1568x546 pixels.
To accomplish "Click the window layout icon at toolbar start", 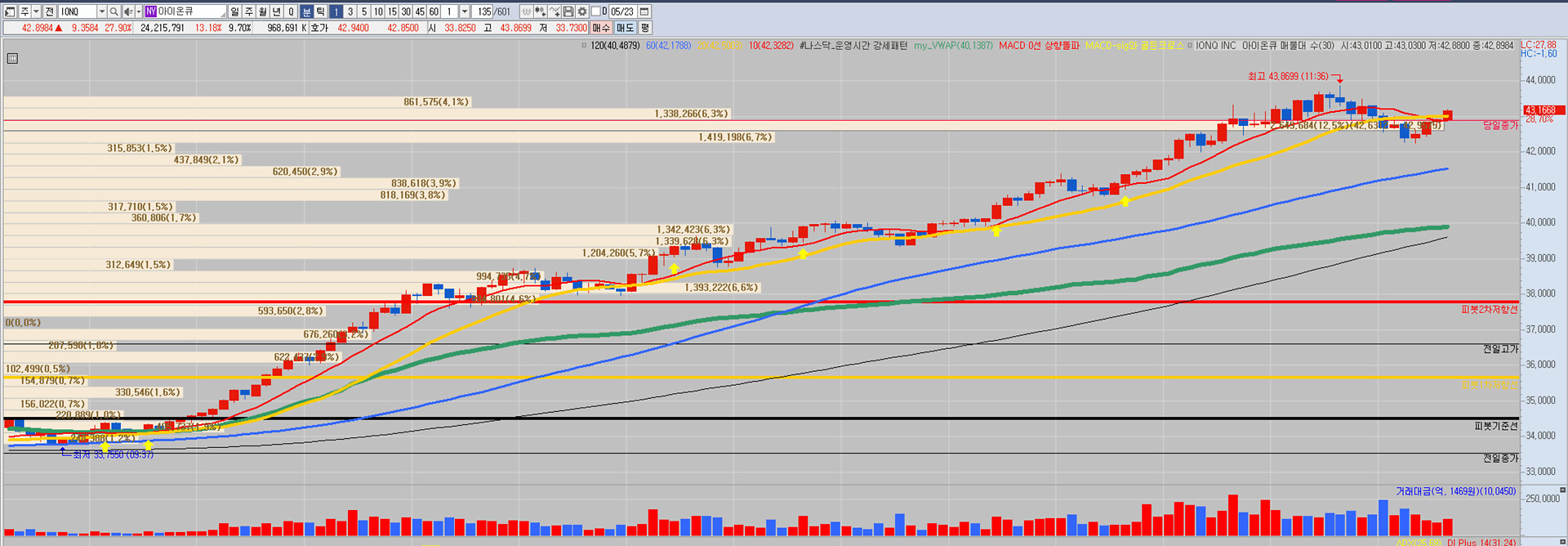I will (x=10, y=11).
